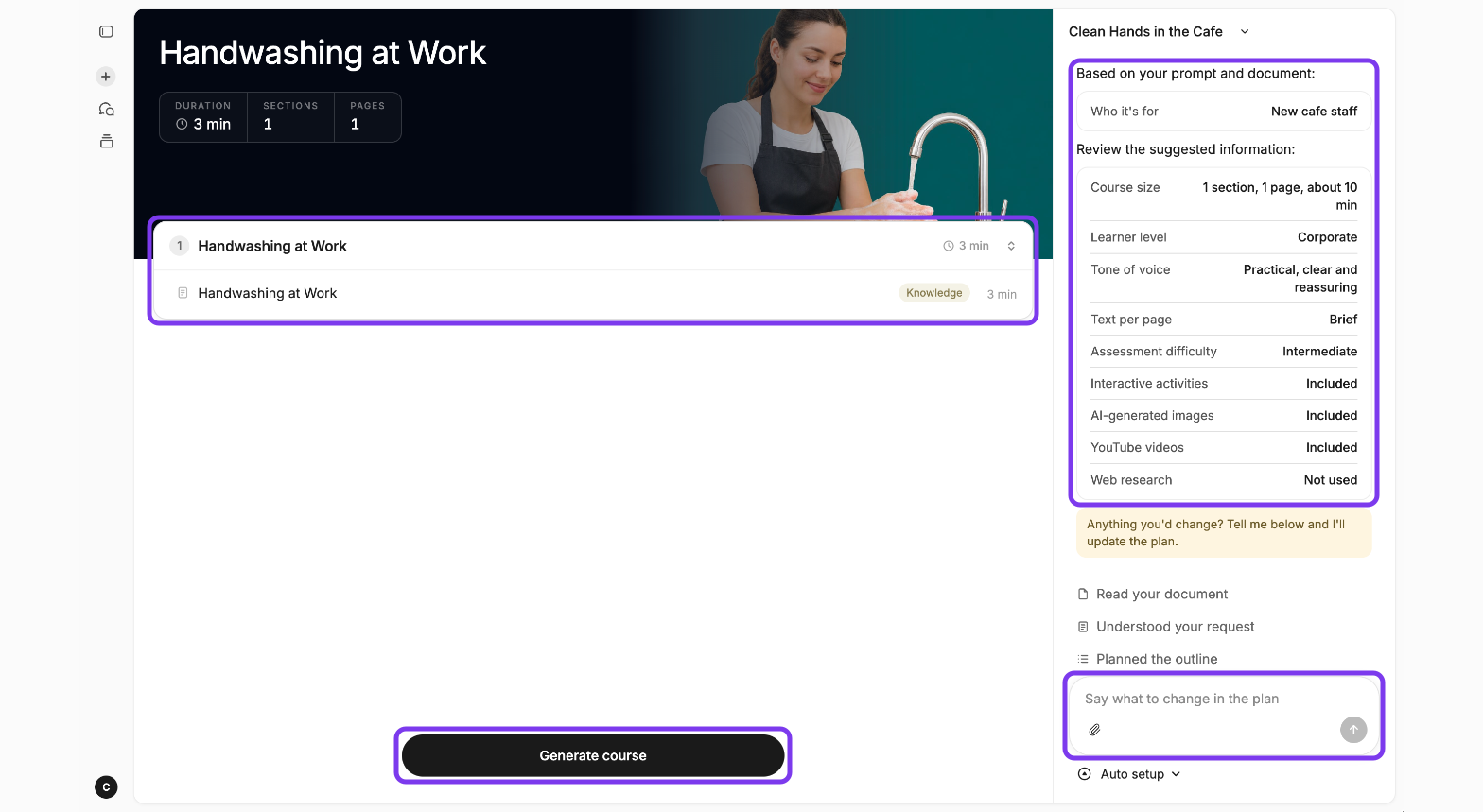Click the Tone of voice value text

click(1300, 279)
